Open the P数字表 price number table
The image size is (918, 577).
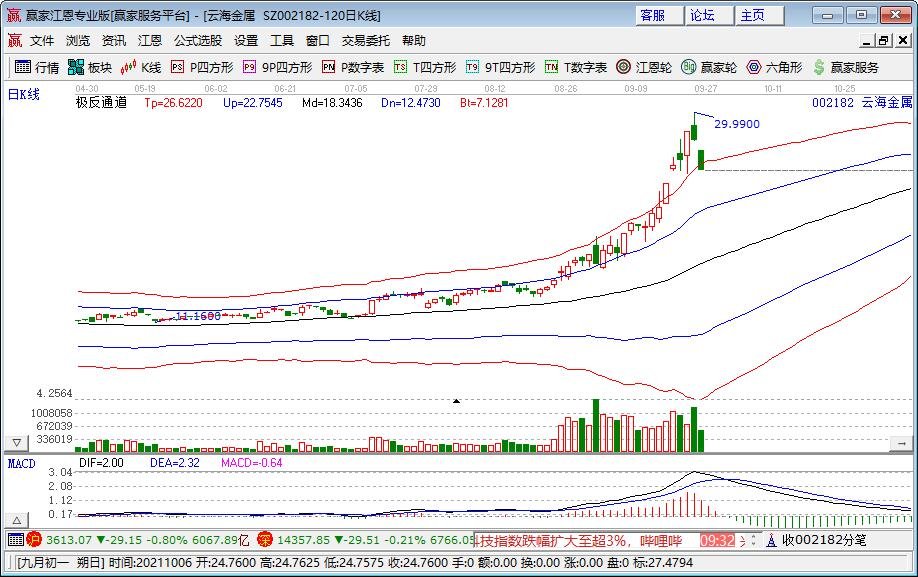(x=353, y=67)
